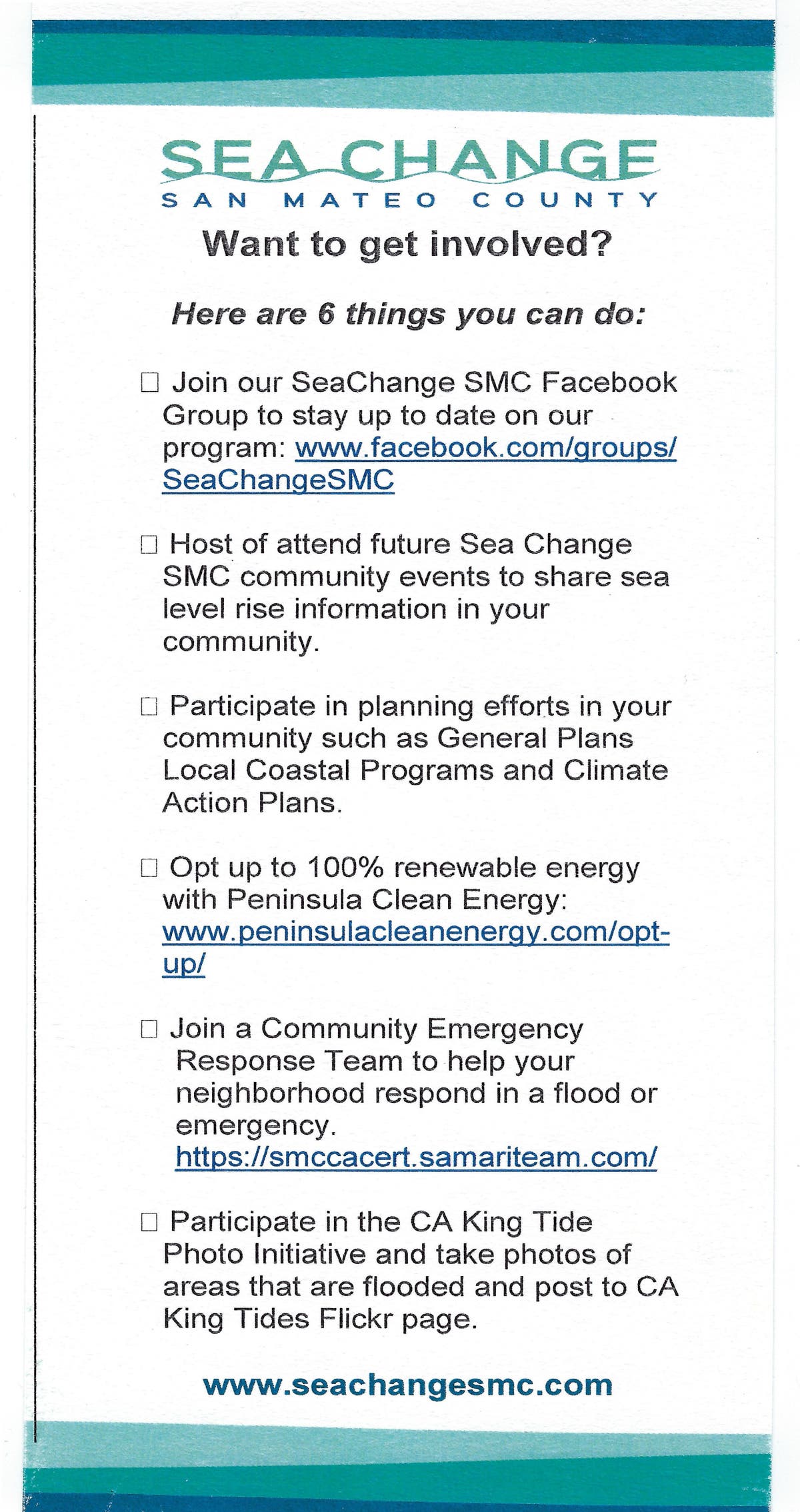Click the SeaChangeSMC link text
800x1512 pixels.
coord(278,480)
